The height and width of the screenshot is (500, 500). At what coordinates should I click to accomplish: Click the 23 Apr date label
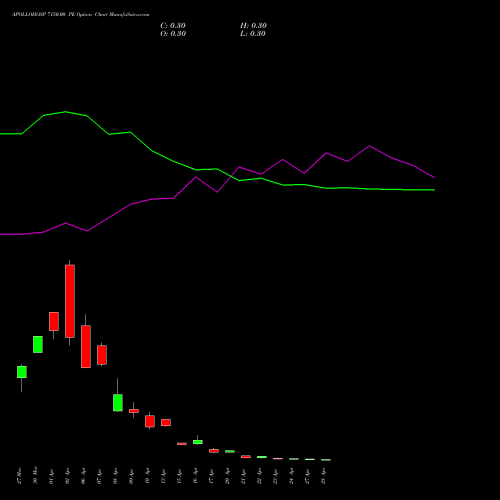click(275, 476)
